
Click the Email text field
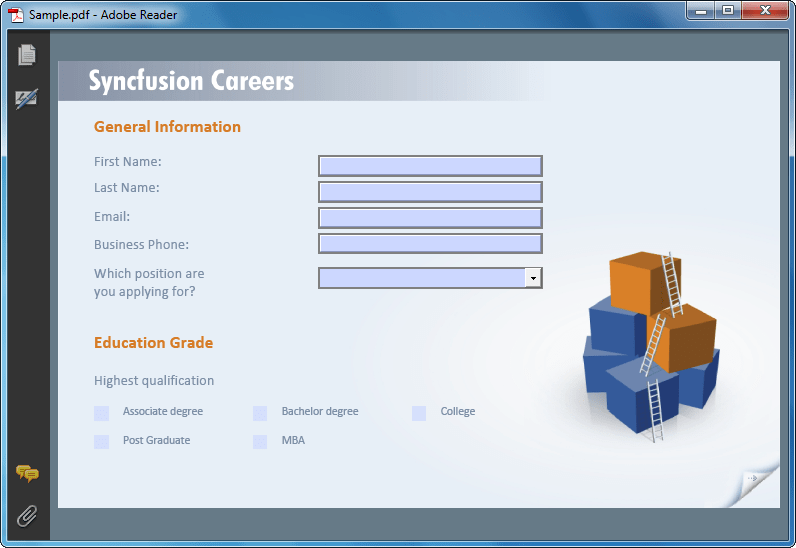[430, 218]
